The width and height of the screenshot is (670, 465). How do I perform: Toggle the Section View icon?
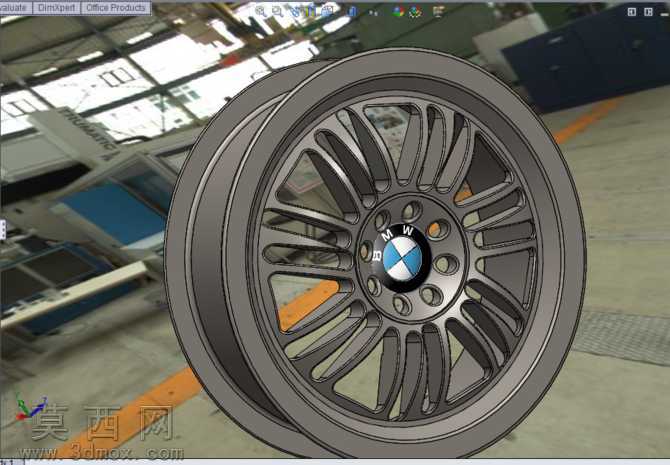coord(311,12)
